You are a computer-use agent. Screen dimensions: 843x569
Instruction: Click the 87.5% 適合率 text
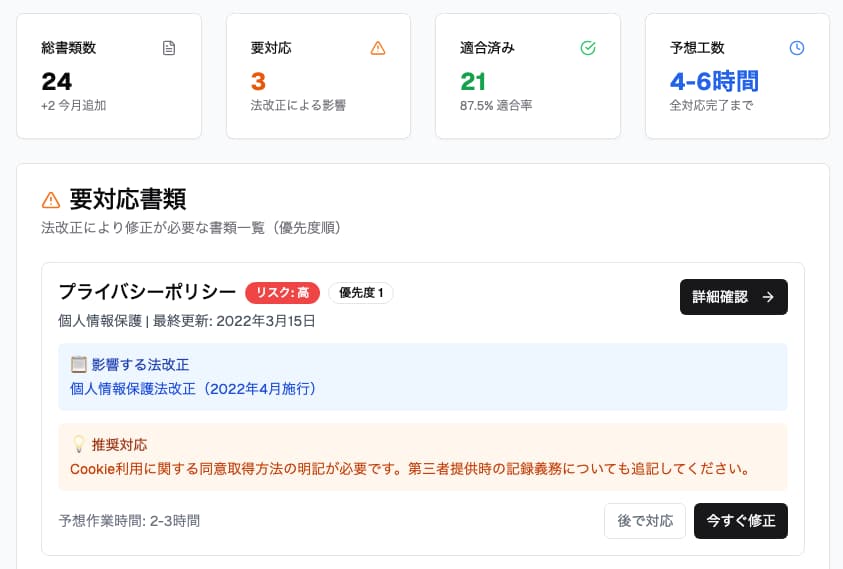(496, 105)
